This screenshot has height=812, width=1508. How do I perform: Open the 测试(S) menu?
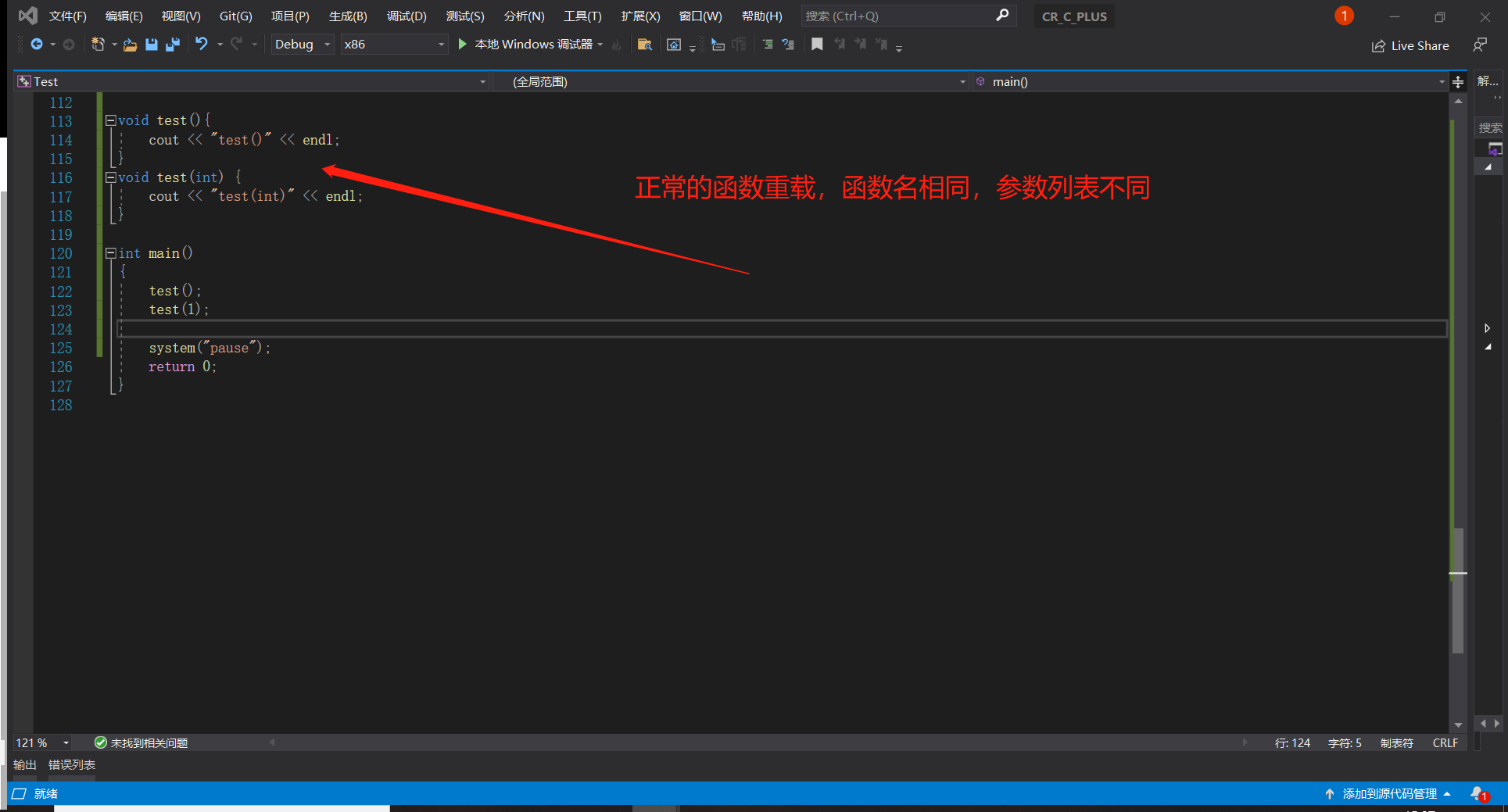[465, 16]
